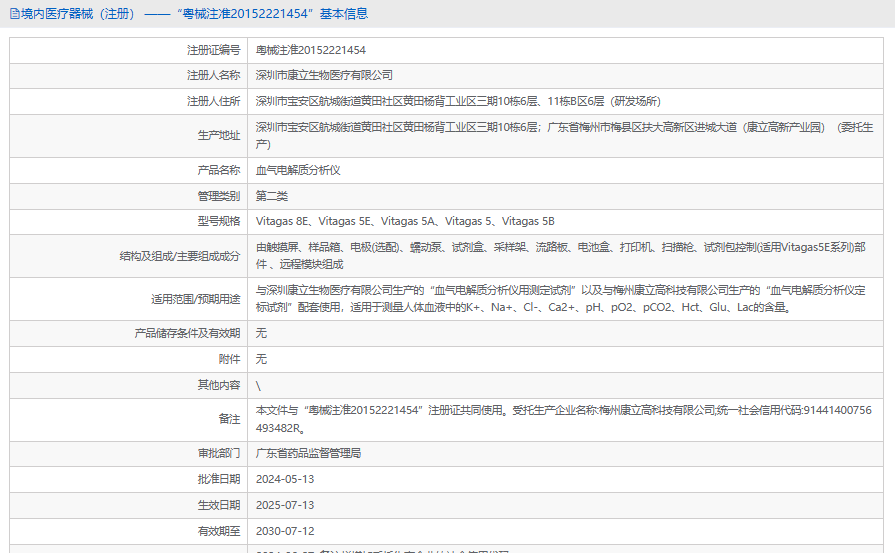Click the 有效期至 label
The width and height of the screenshot is (895, 553).
[x=219, y=531]
